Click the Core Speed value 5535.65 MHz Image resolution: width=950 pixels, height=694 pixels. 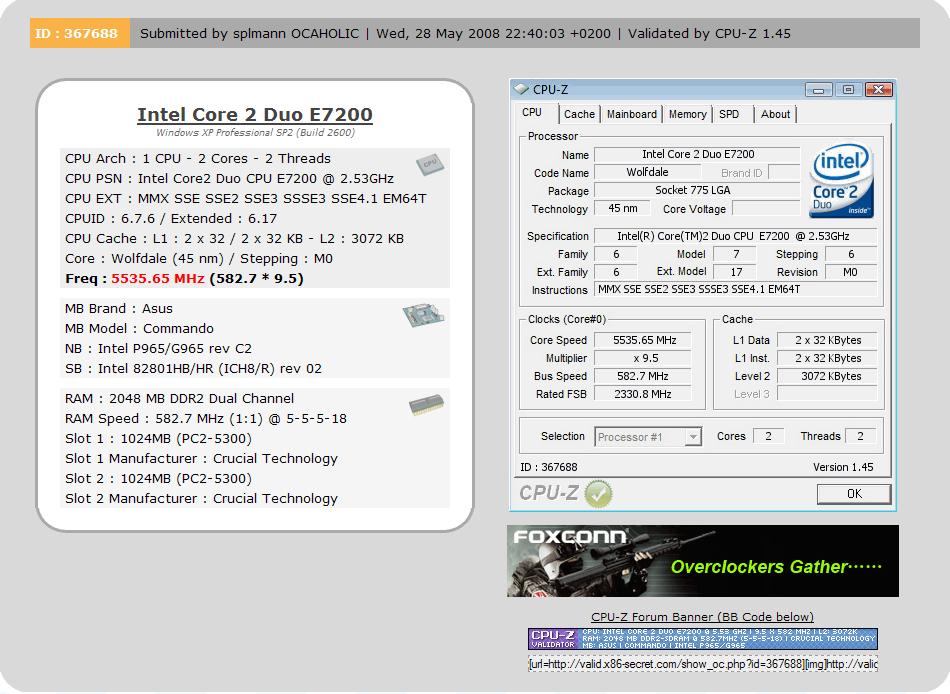pyautogui.click(x=643, y=341)
